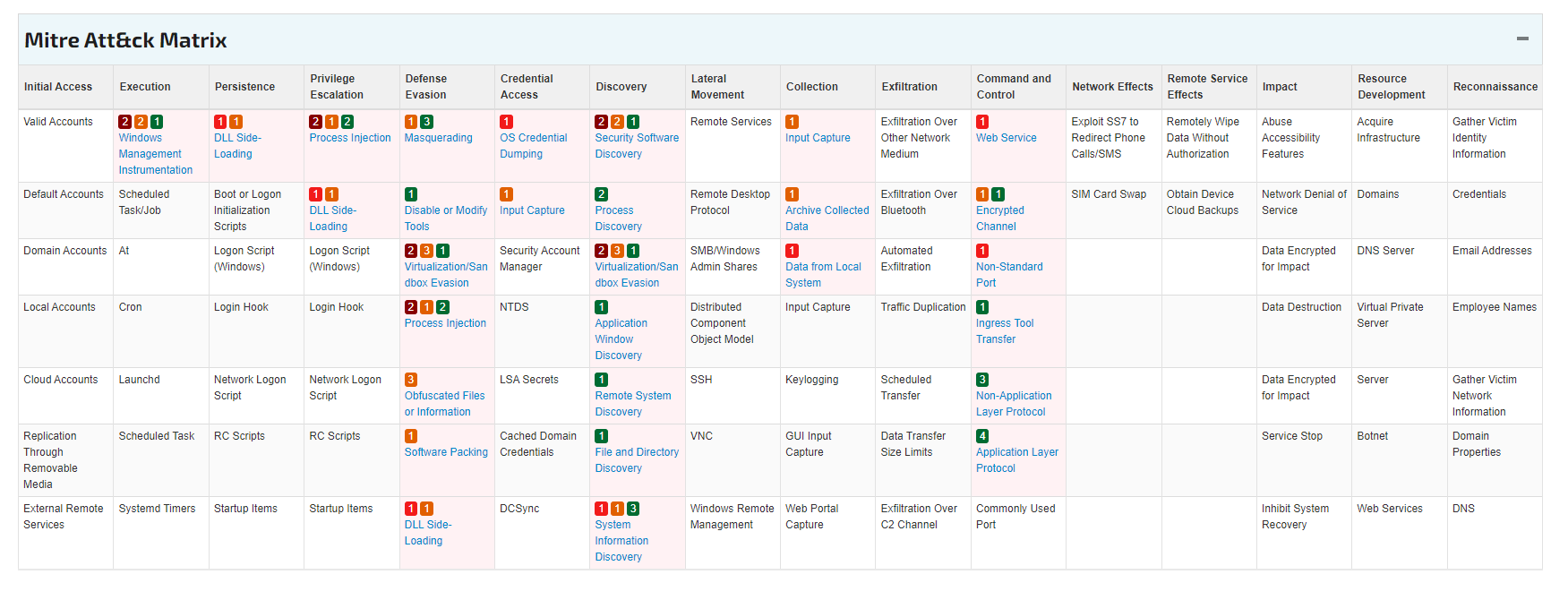The image size is (1568, 600).
Task: Open the Process Discovery link
Action: tap(618, 219)
